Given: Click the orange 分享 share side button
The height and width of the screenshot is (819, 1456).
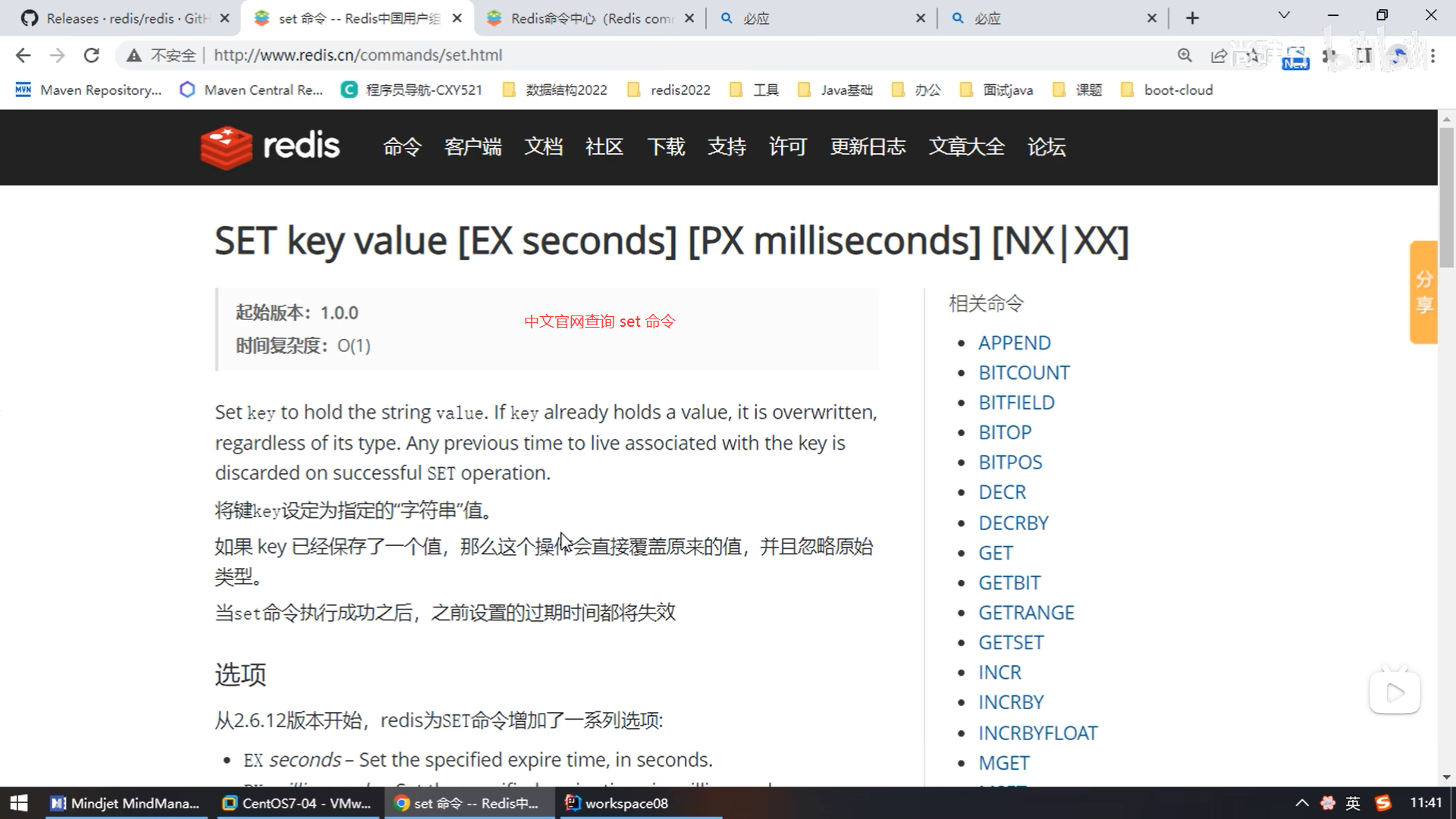Looking at the screenshot, I should 1423,293.
